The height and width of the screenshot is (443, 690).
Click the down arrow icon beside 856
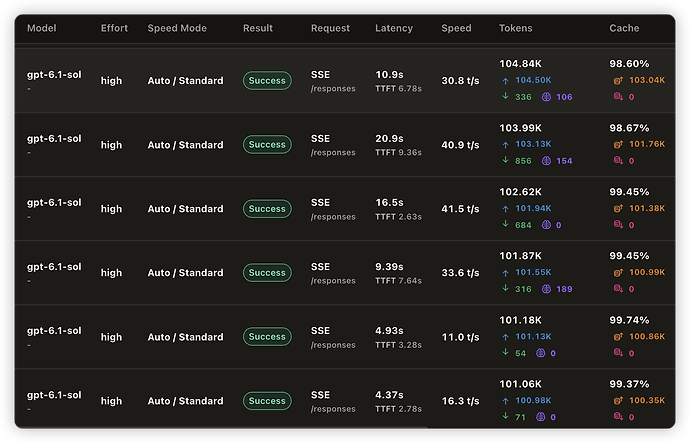click(x=505, y=160)
